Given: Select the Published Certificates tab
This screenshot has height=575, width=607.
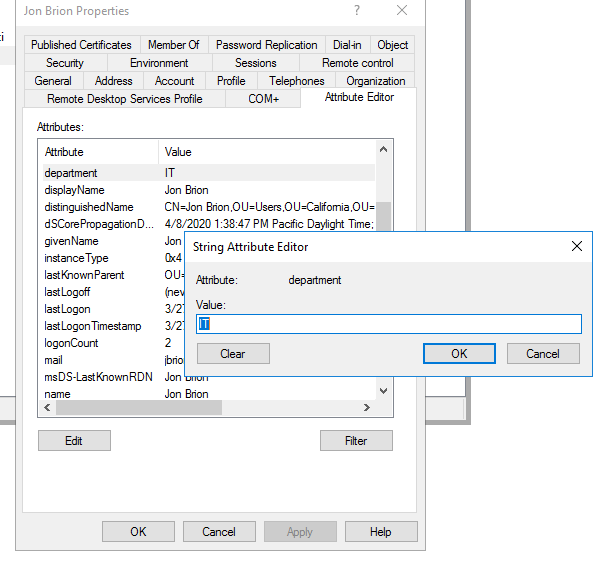Looking at the screenshot, I should 81,45.
